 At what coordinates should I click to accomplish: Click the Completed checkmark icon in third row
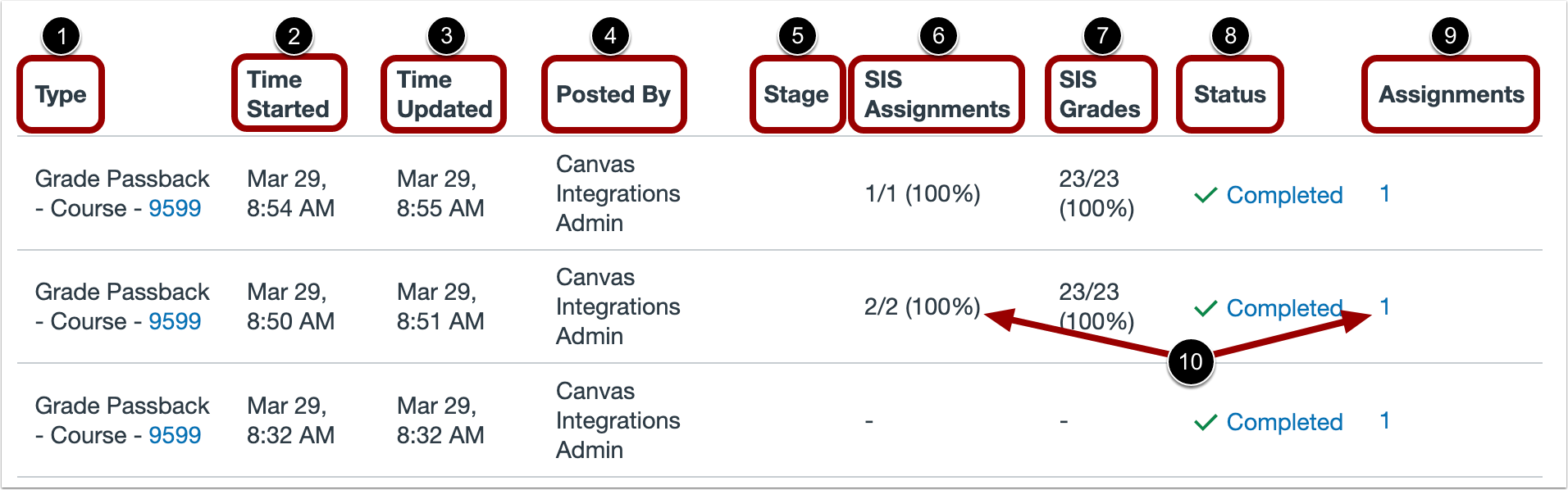tap(1205, 422)
